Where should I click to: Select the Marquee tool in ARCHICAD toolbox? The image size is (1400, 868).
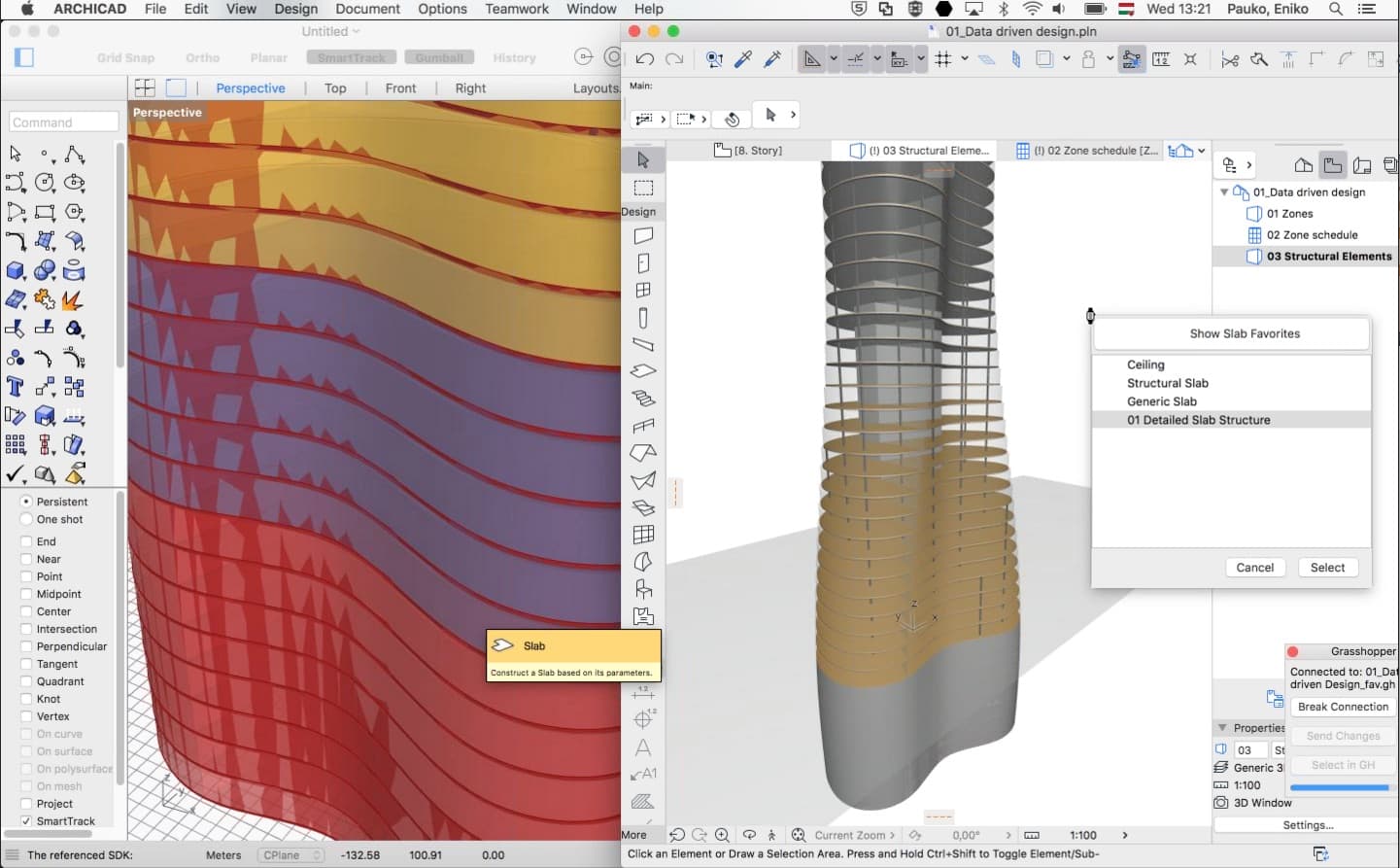pyautogui.click(x=643, y=188)
